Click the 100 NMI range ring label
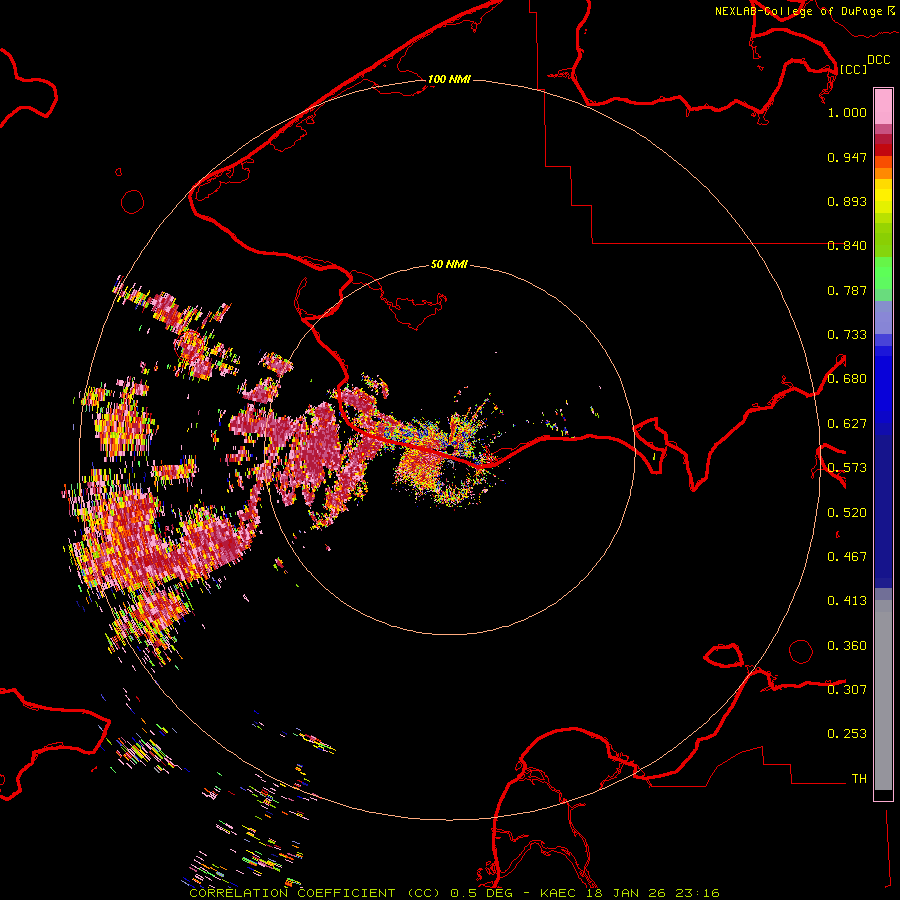Image resolution: width=900 pixels, height=900 pixels. (x=449, y=79)
